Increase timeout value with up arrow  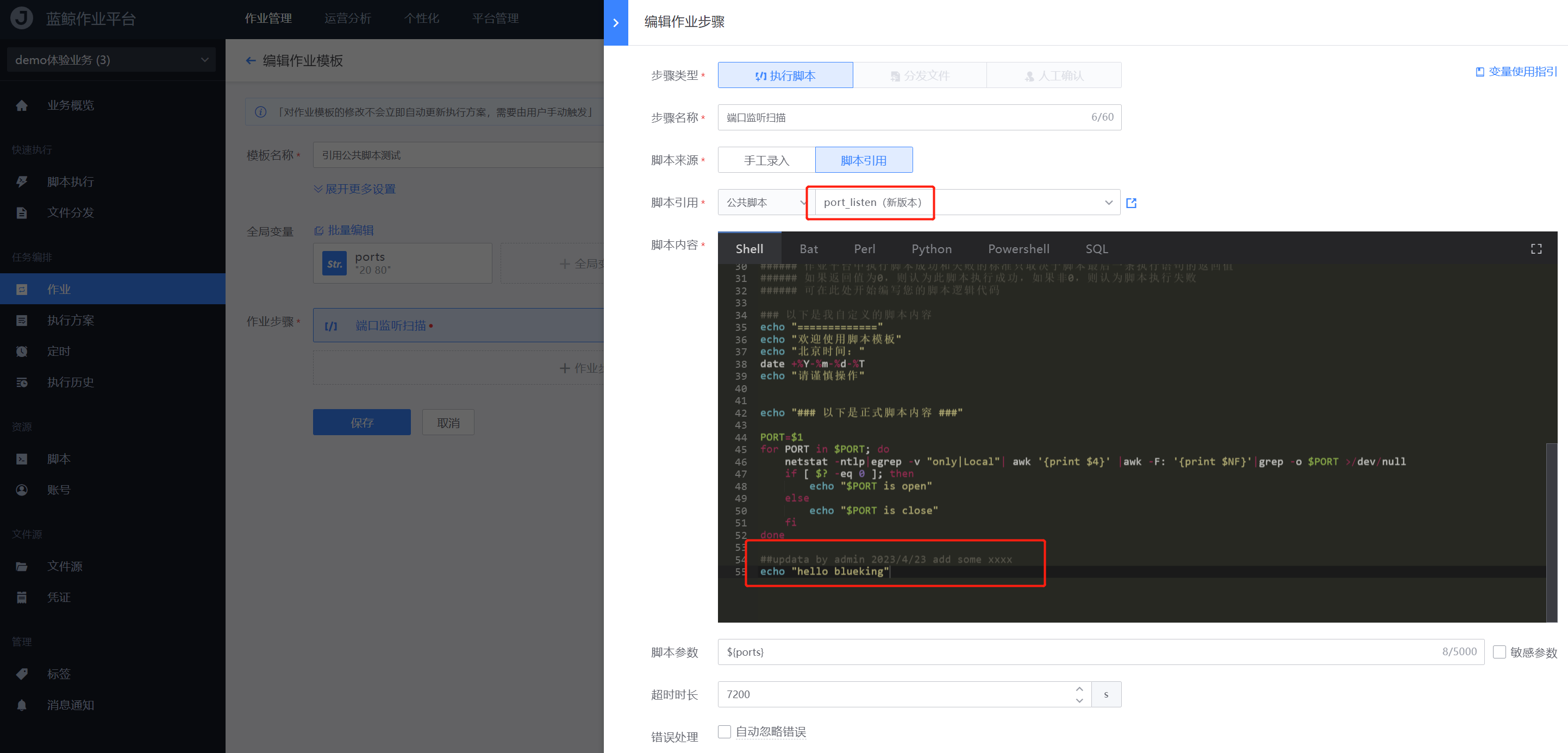(1079, 689)
